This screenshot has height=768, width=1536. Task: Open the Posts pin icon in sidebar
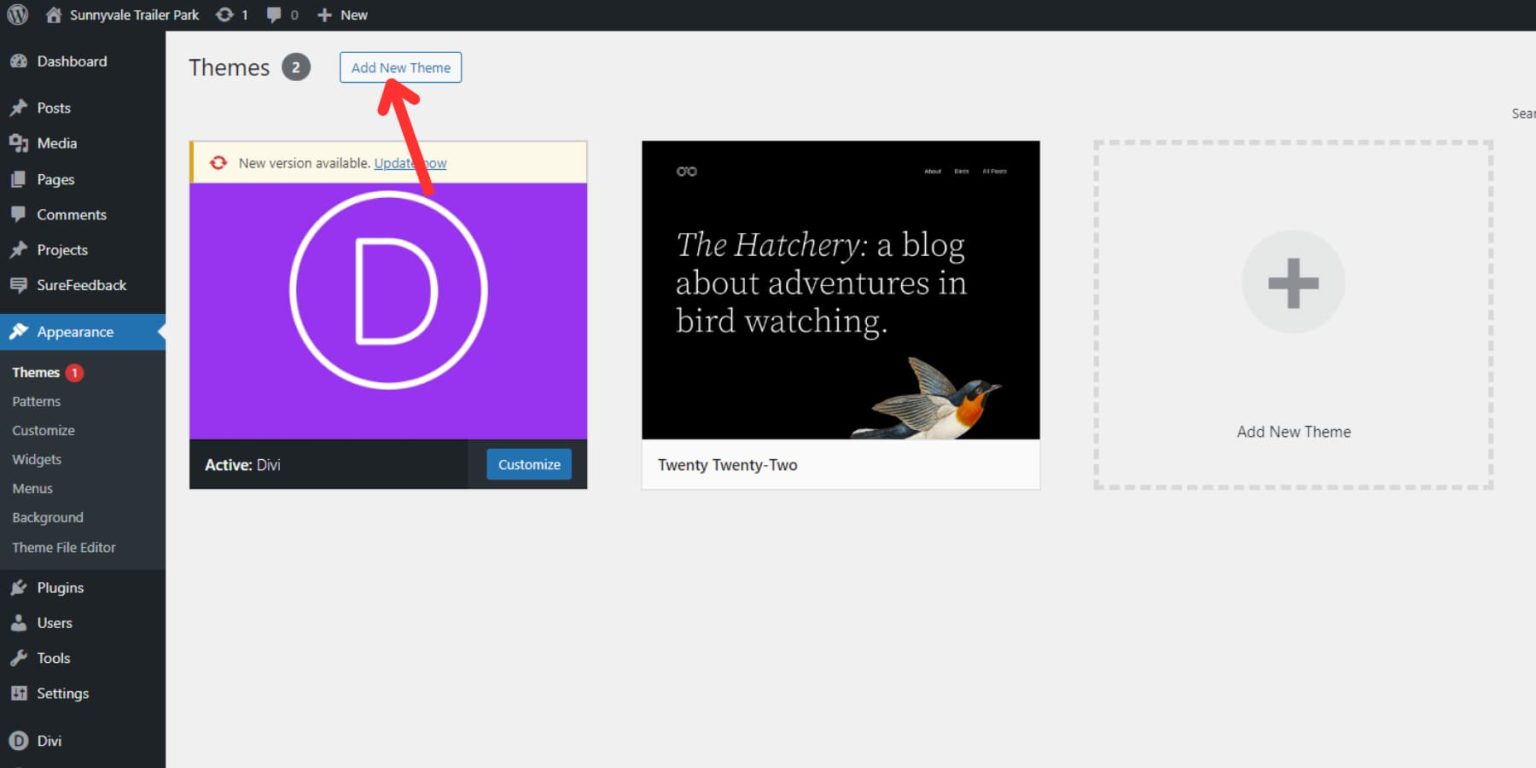(21, 107)
